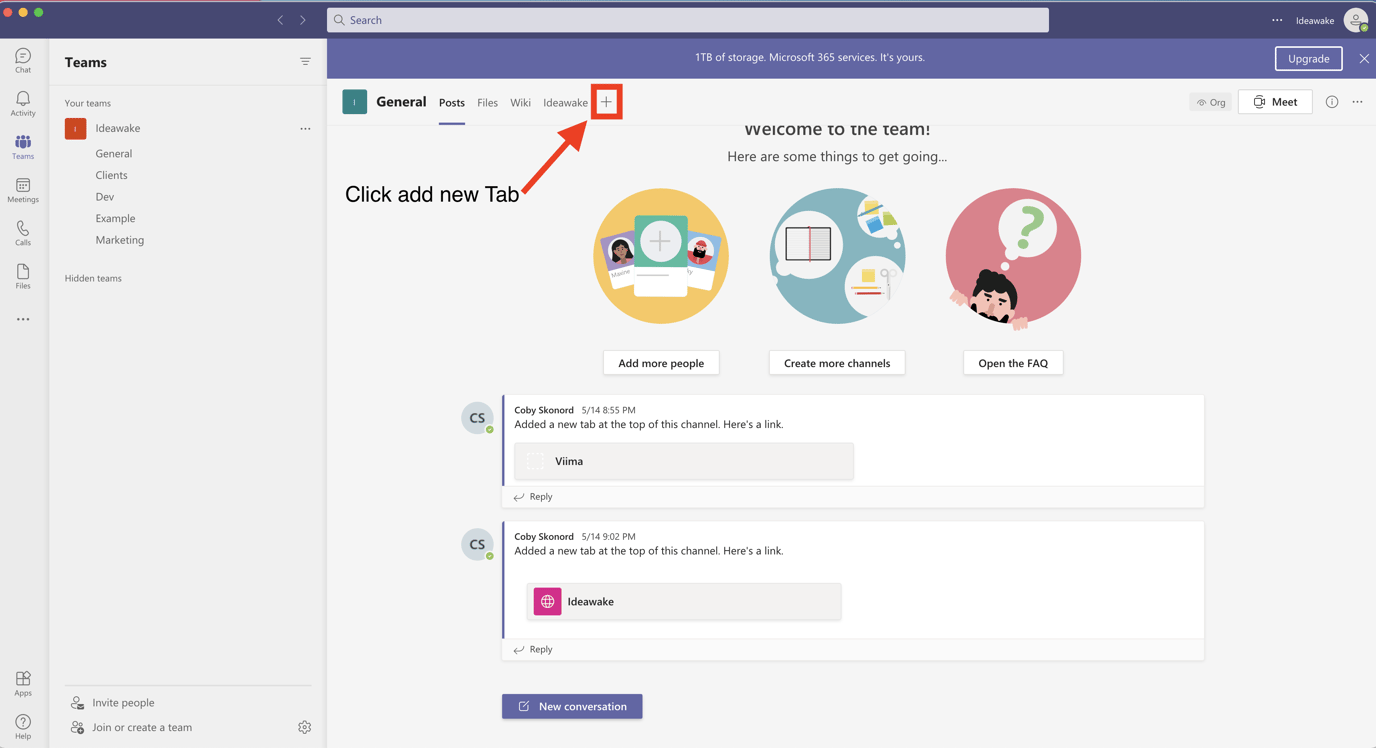Click Invite people link
The image size is (1376, 748).
(x=123, y=703)
